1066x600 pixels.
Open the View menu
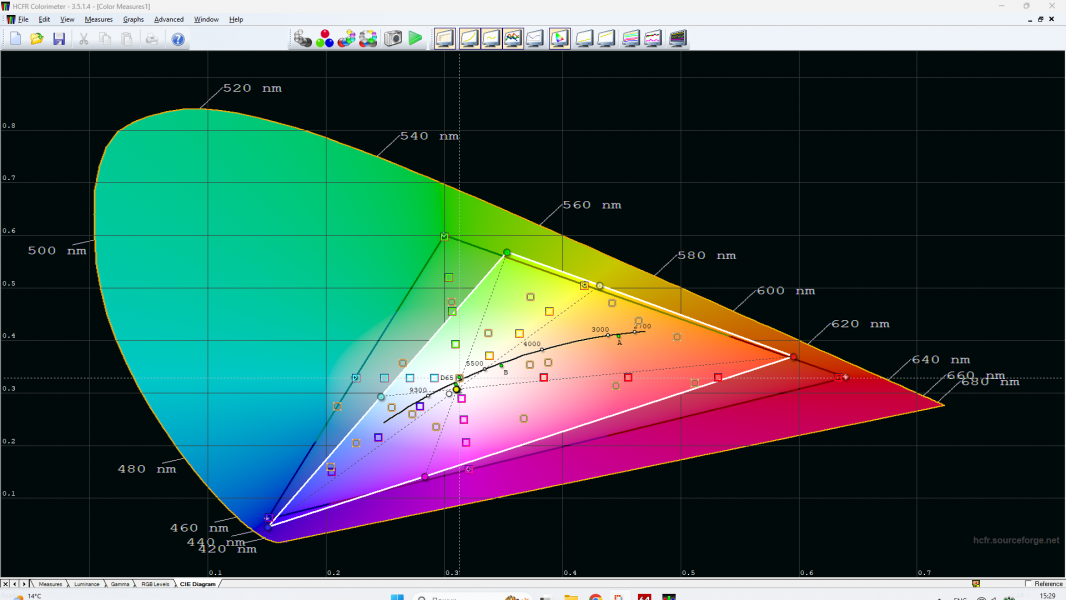tap(67, 20)
